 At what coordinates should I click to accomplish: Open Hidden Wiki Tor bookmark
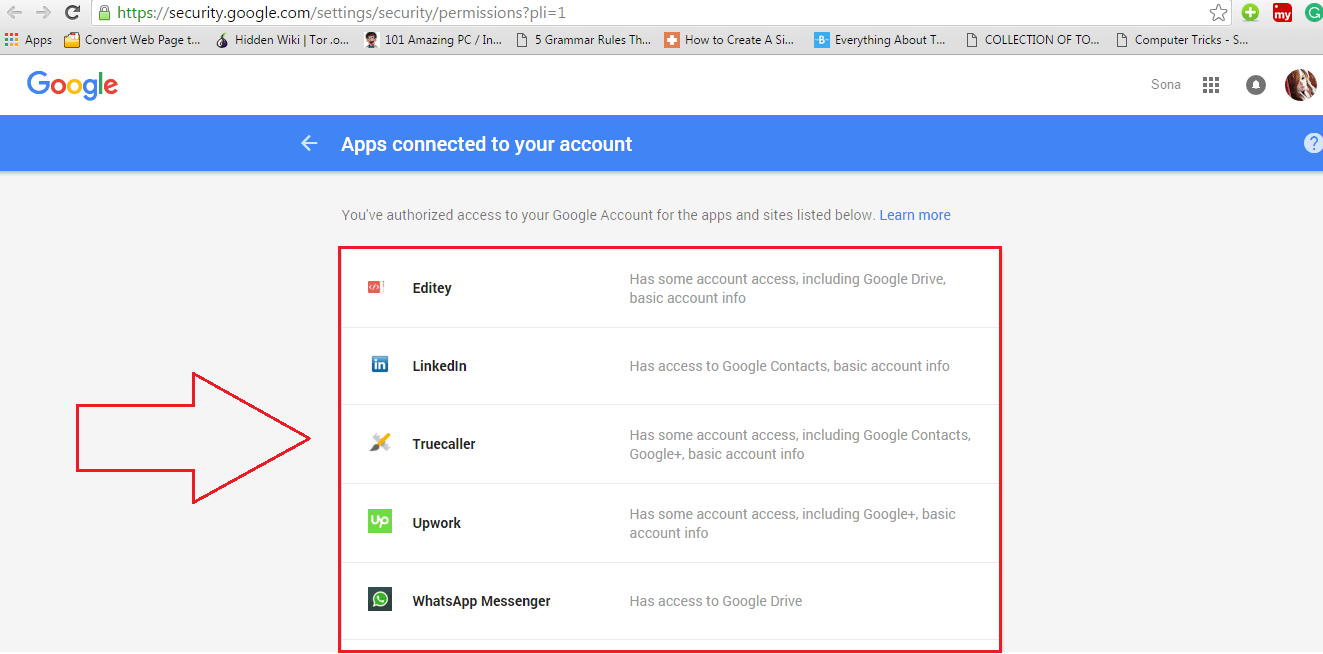(x=282, y=40)
